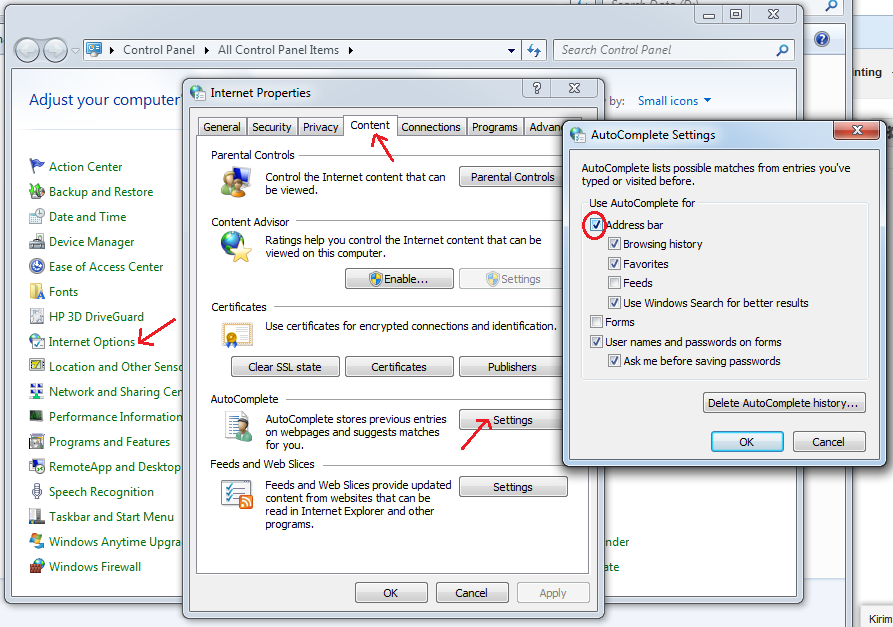
Task: Switch to the Privacy tab
Action: (322, 126)
